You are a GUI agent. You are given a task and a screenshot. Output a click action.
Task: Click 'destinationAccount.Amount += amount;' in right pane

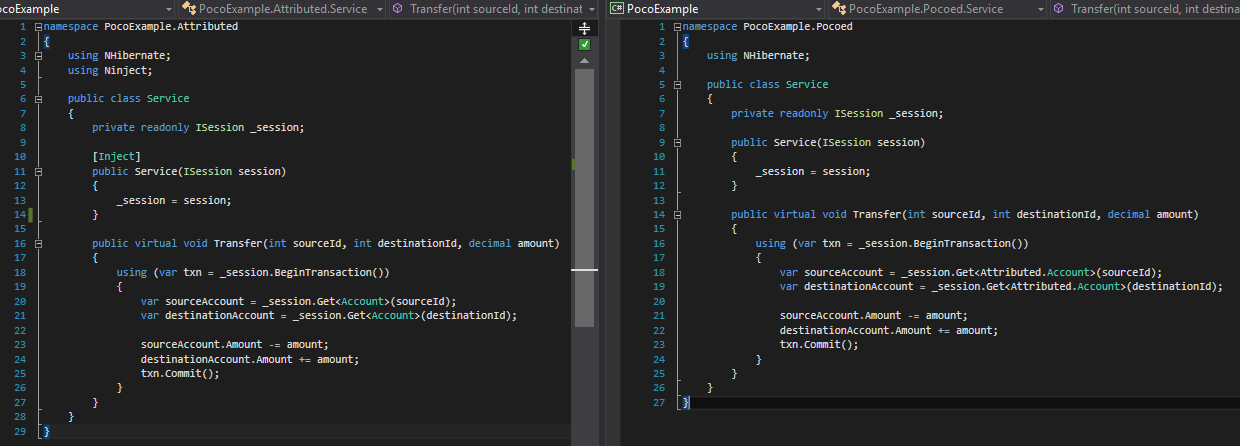coord(889,330)
